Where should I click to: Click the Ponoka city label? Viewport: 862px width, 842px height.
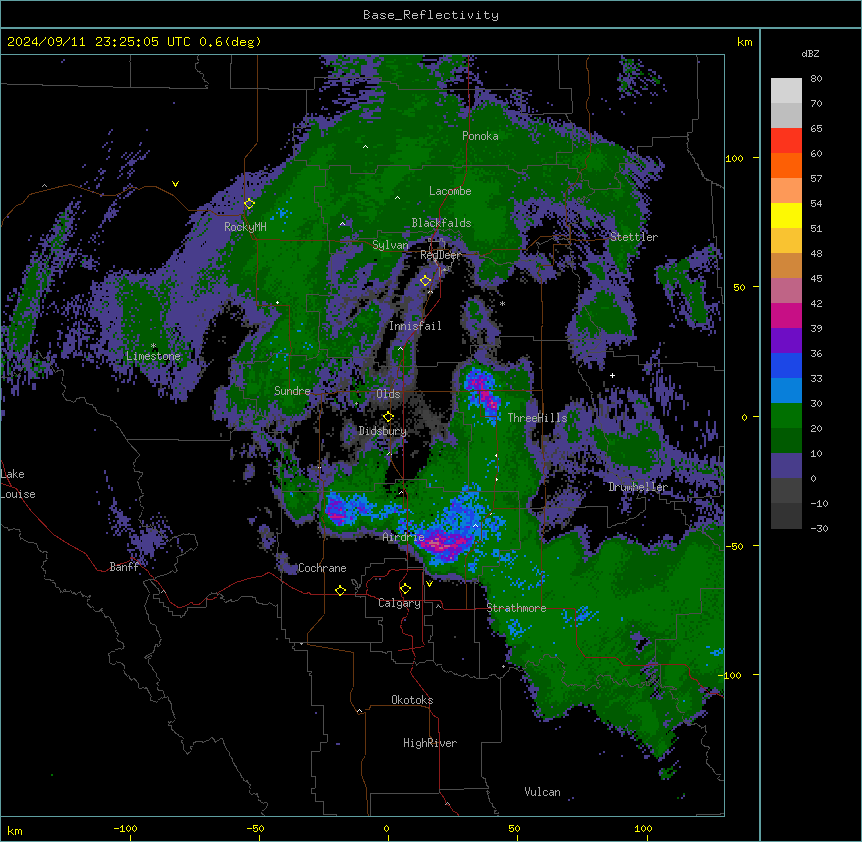click(x=480, y=136)
